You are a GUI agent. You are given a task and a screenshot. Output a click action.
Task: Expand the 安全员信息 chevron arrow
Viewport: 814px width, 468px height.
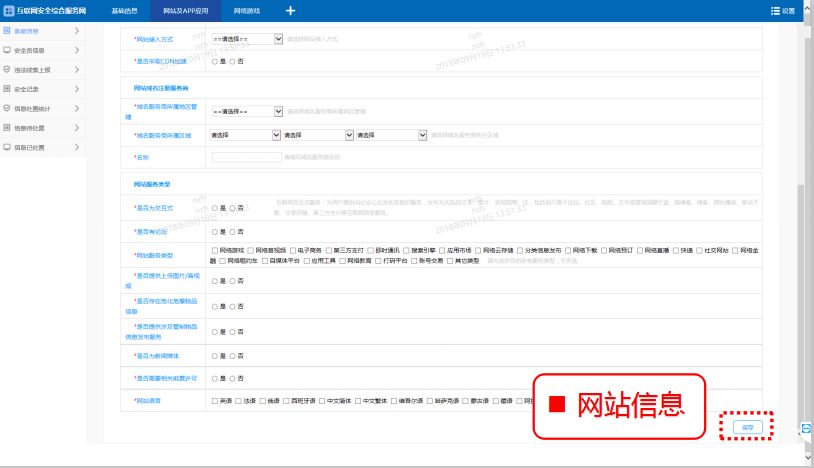pyautogui.click(x=77, y=50)
